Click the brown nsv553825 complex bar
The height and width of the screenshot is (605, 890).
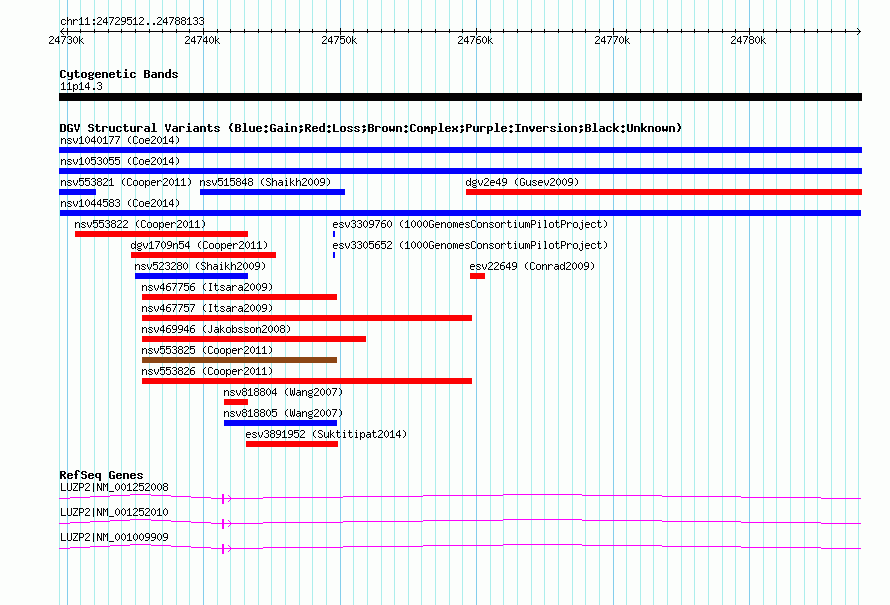coord(240,360)
